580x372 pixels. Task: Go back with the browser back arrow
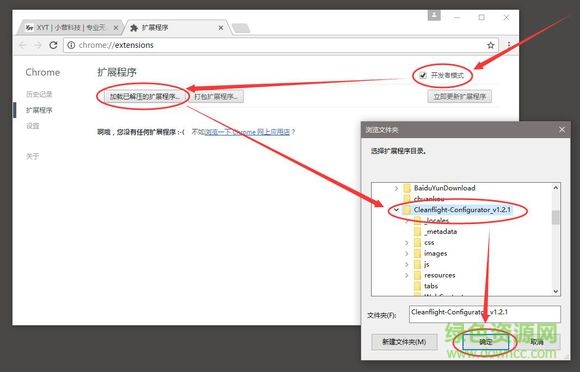pos(23,45)
